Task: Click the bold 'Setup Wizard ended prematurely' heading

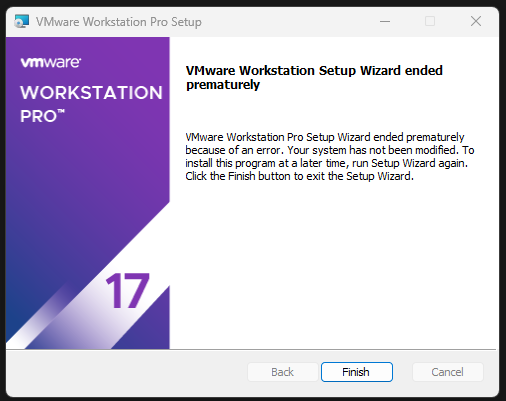Action: pyautogui.click(x=314, y=77)
